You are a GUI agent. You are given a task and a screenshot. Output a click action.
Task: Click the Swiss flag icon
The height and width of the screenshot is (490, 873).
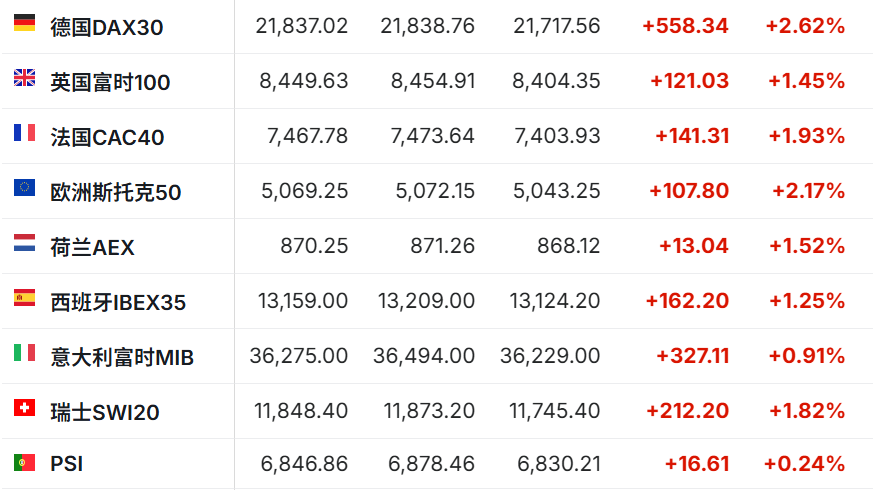[24, 408]
